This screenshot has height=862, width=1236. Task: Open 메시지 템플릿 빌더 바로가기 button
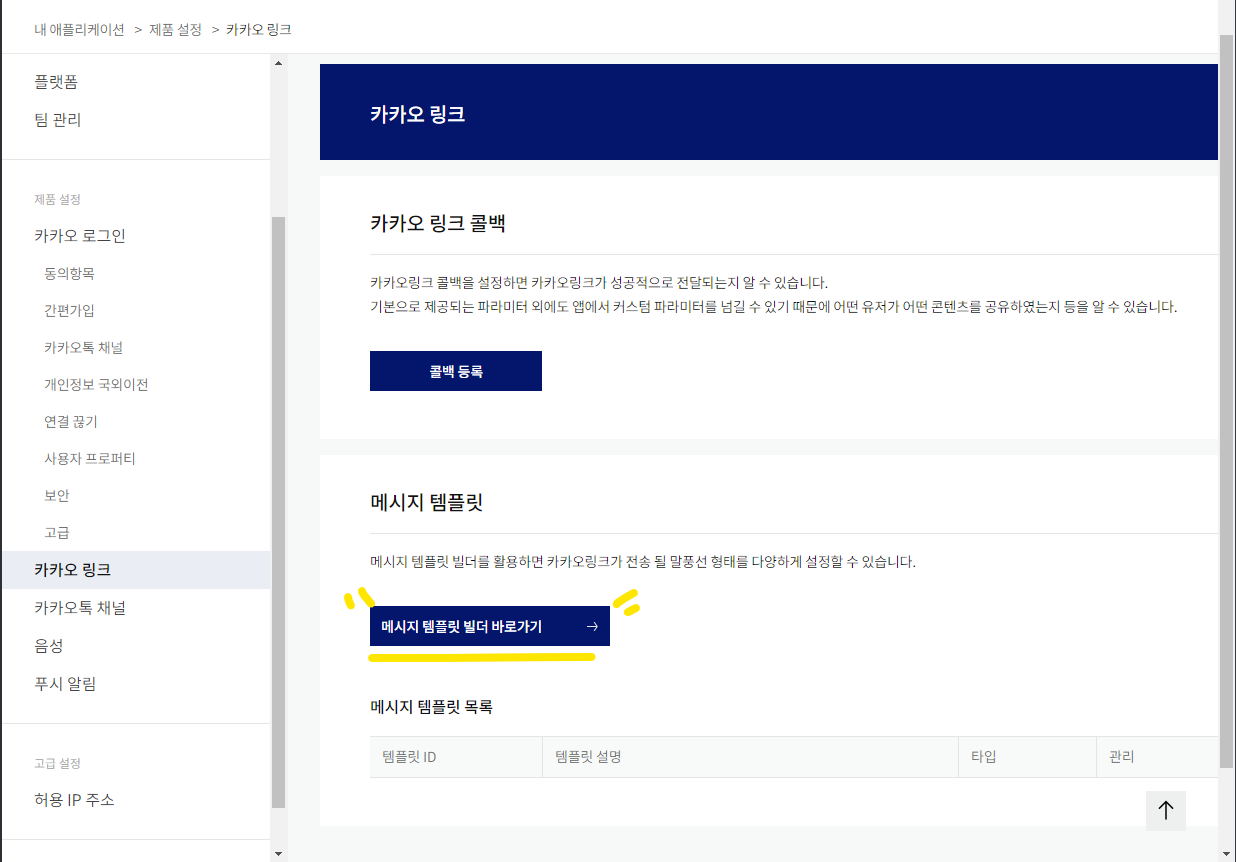(x=490, y=626)
